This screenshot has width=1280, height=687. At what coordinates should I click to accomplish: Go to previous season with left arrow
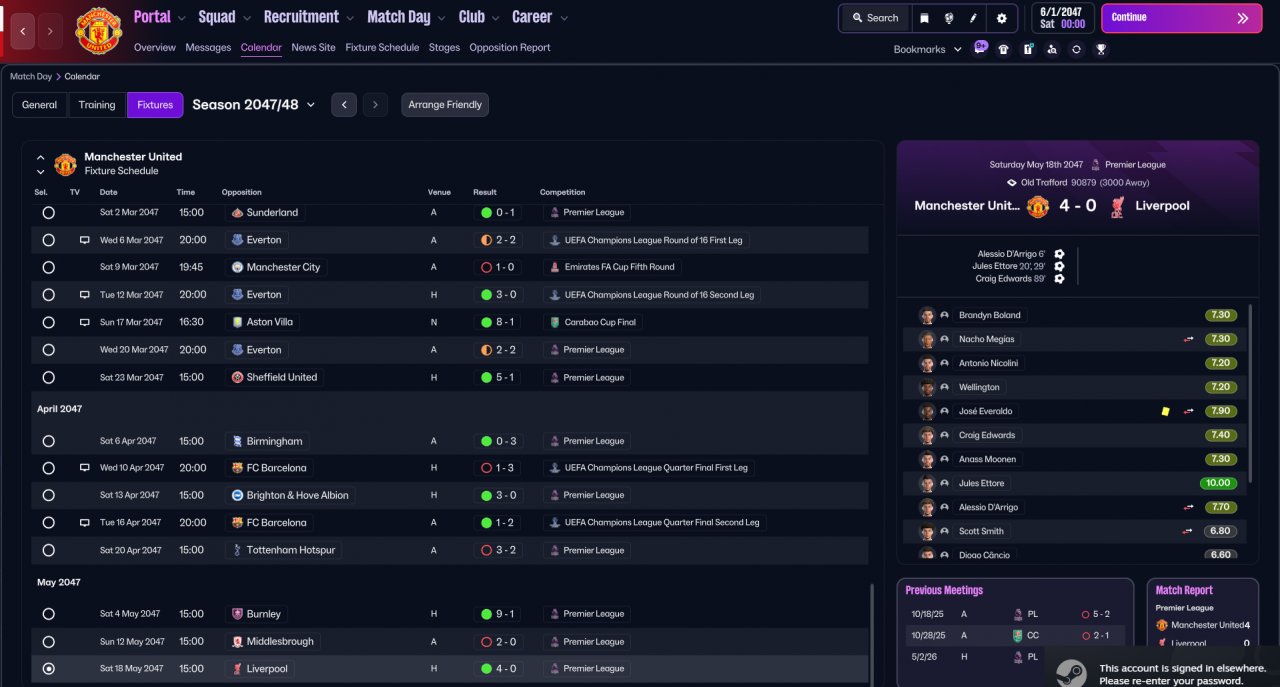[344, 105]
